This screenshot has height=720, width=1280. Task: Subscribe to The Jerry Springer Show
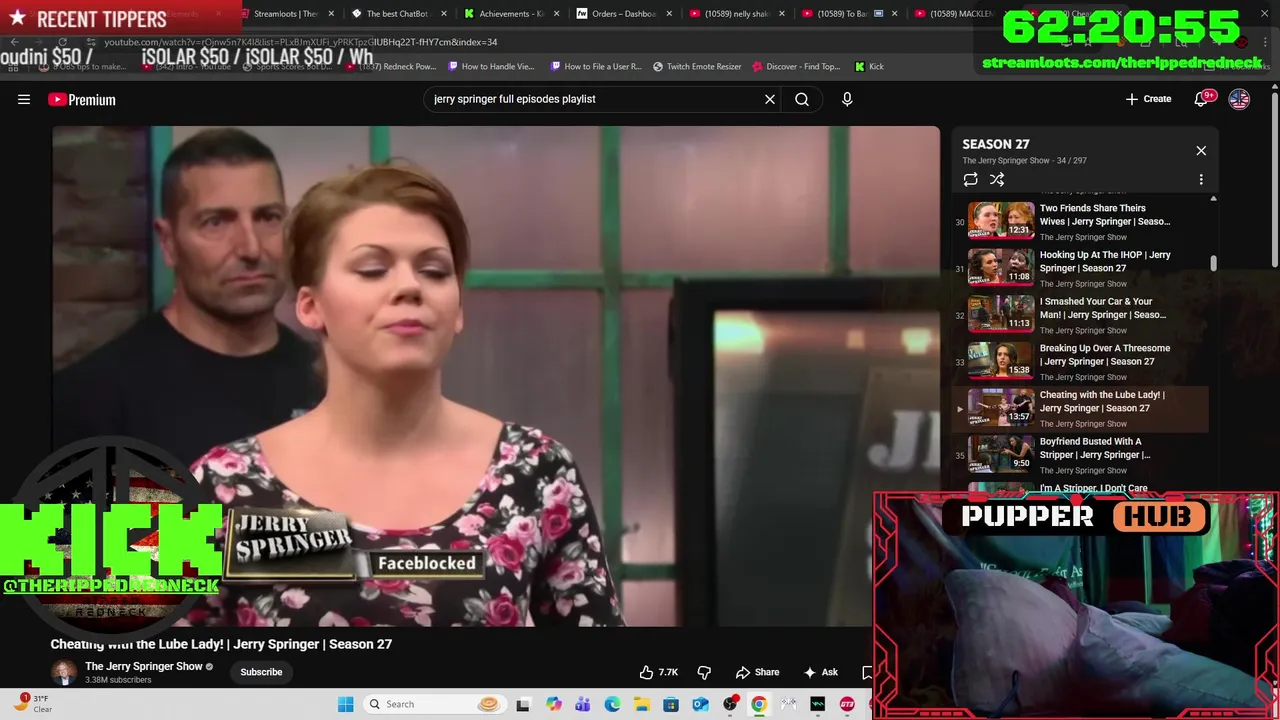coord(261,672)
